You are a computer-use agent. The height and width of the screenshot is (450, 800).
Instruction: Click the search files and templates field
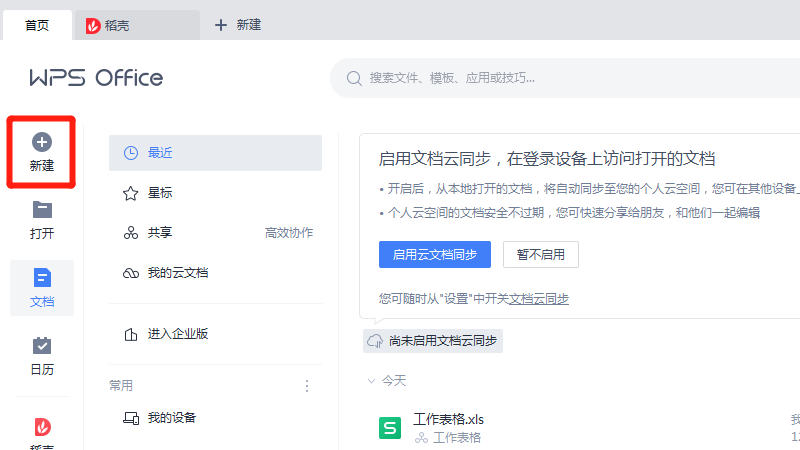pyautogui.click(x=560, y=78)
